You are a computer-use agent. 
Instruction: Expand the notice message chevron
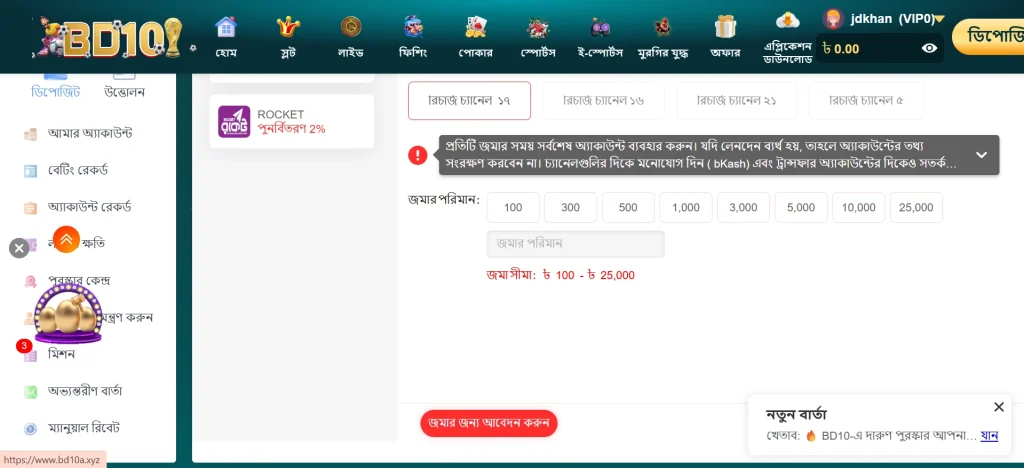tap(981, 155)
